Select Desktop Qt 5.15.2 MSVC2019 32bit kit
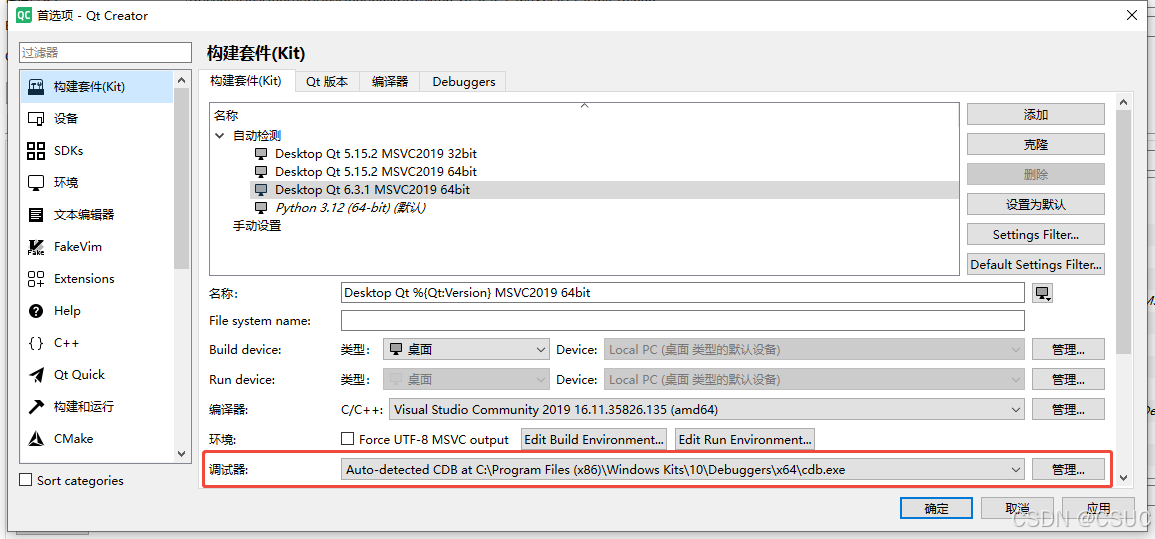Image resolution: width=1155 pixels, height=539 pixels. (x=376, y=154)
